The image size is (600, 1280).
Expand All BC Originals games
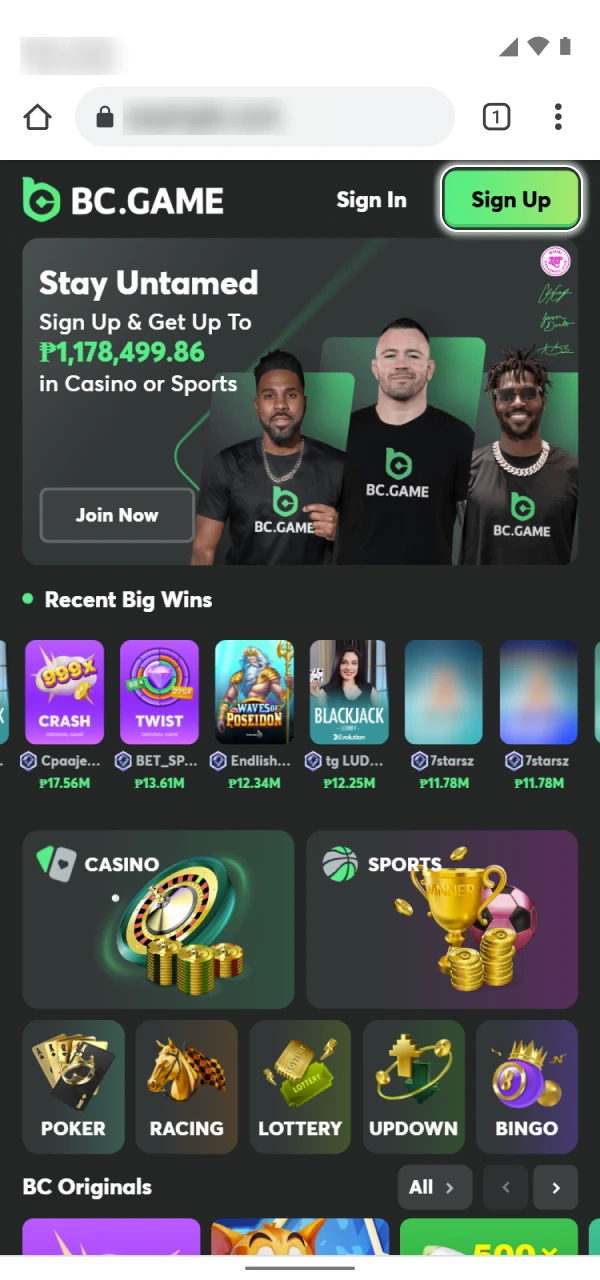click(433, 1188)
